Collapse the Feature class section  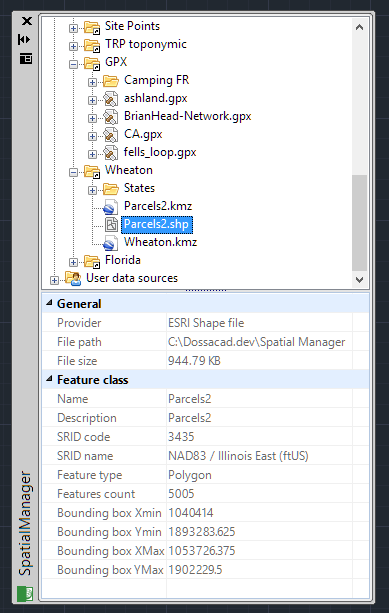pyautogui.click(x=49, y=379)
